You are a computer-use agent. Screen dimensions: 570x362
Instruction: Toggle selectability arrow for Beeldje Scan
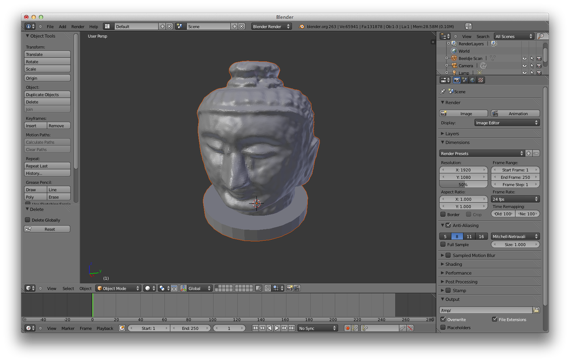pos(532,59)
